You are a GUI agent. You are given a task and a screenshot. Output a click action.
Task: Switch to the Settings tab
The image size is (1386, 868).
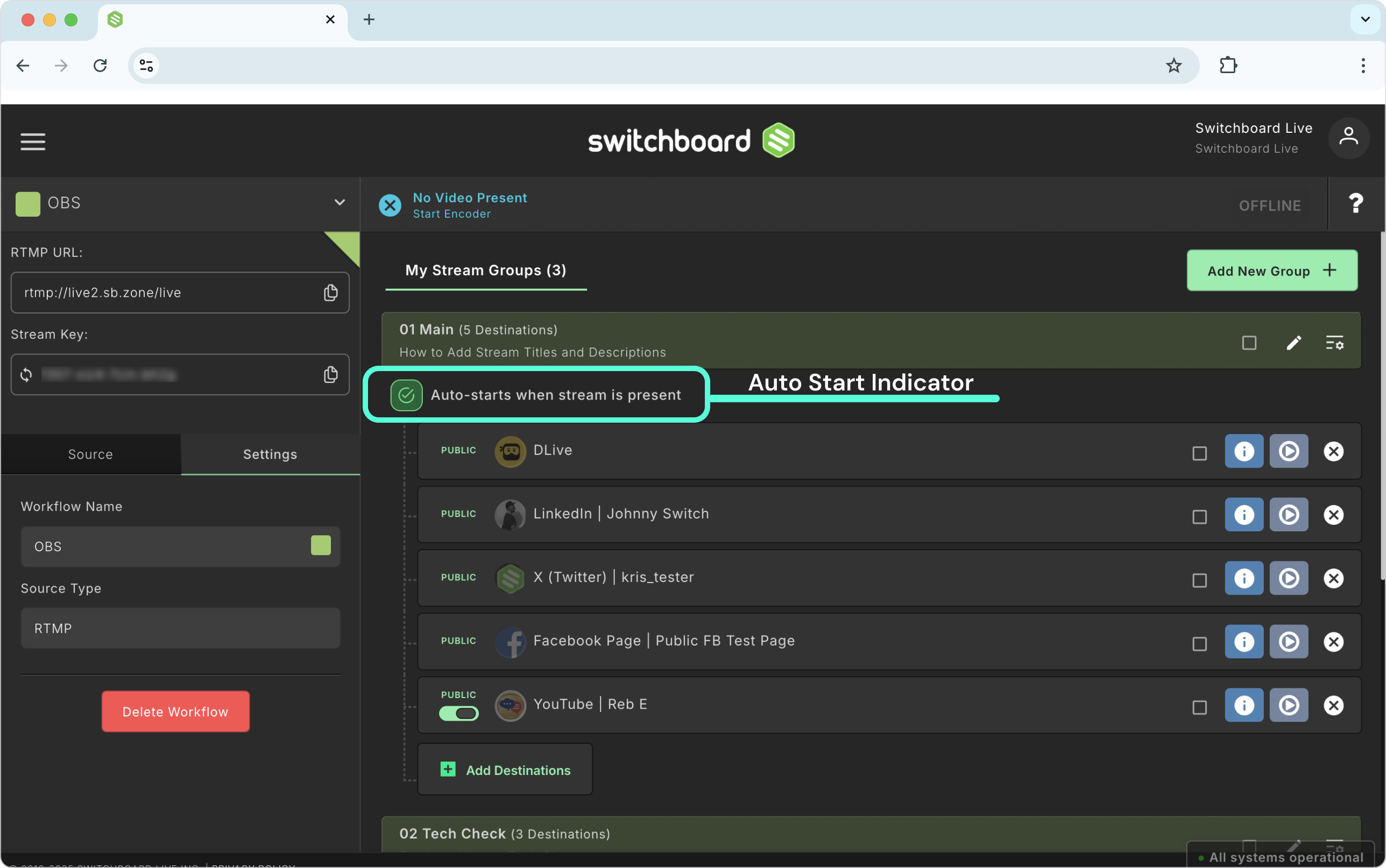(271, 454)
